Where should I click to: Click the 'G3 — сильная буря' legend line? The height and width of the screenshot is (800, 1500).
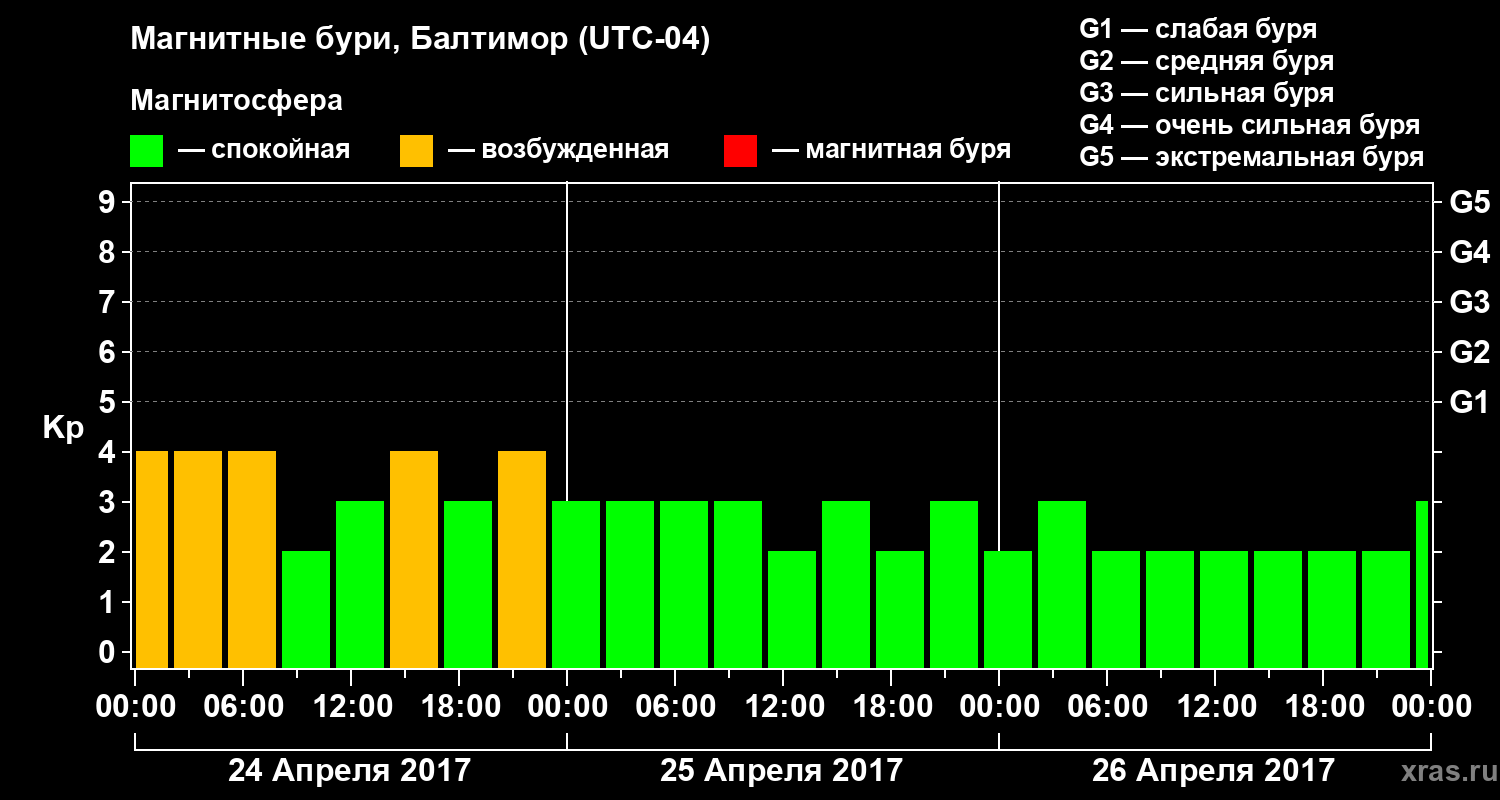[1206, 93]
